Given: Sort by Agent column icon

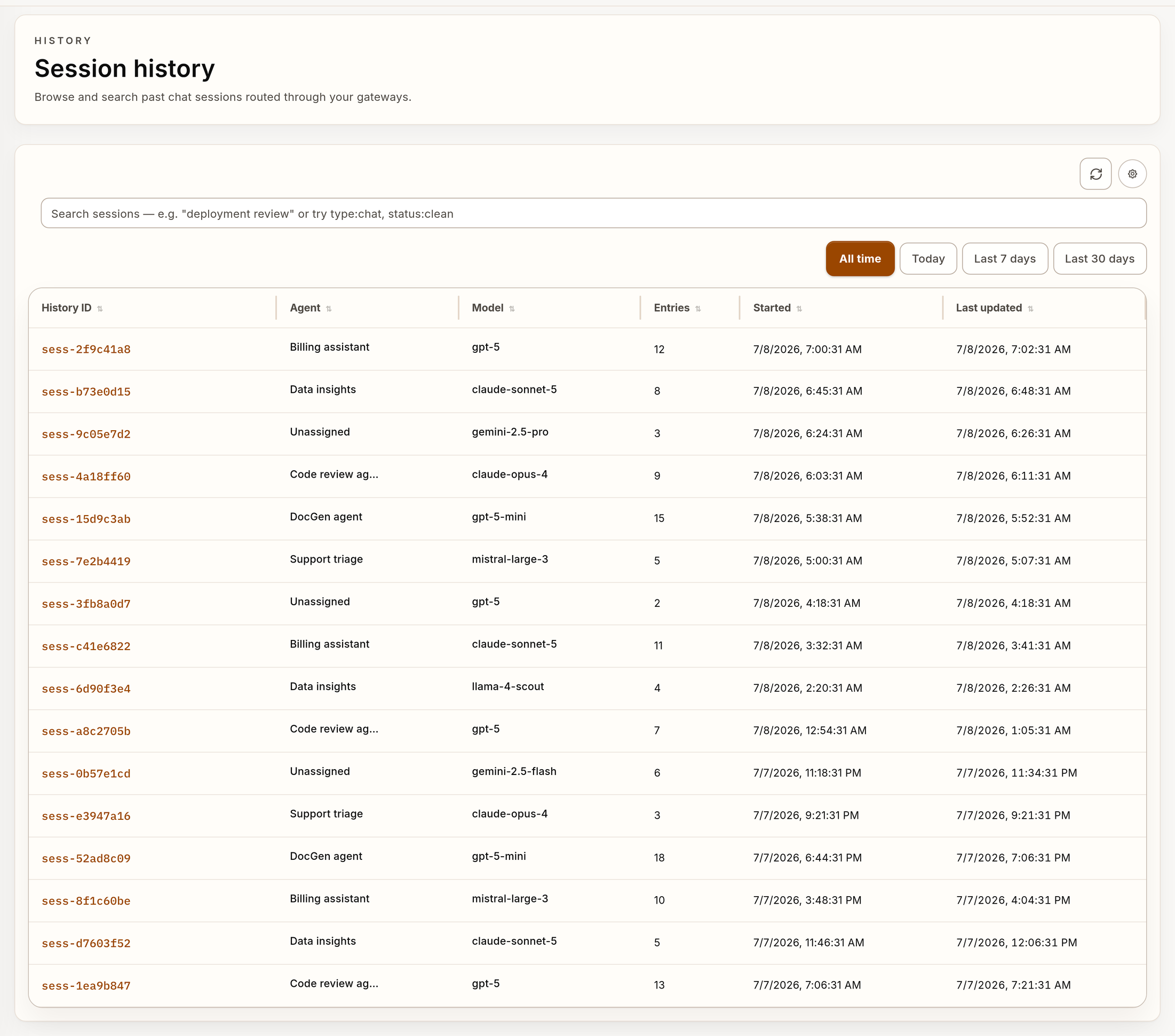Looking at the screenshot, I should point(329,309).
